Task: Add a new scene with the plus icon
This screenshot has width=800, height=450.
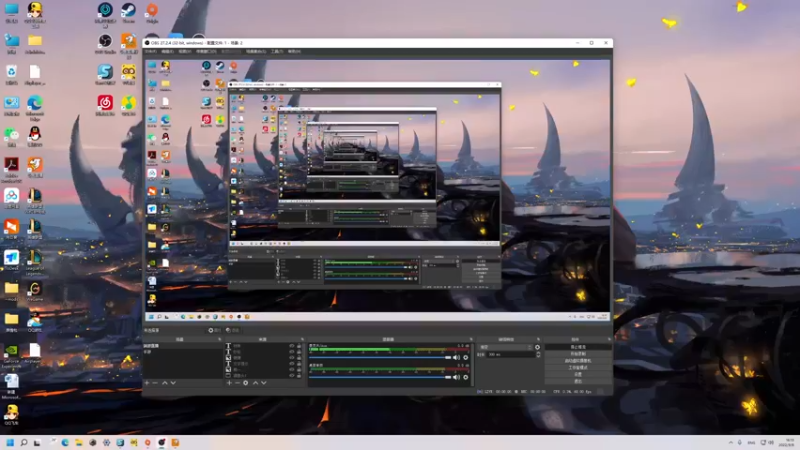Action: (147, 383)
